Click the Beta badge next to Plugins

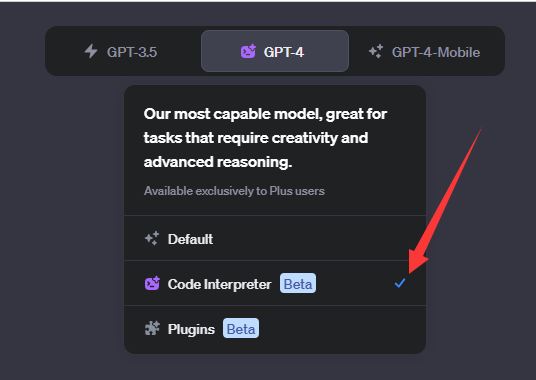(x=241, y=328)
